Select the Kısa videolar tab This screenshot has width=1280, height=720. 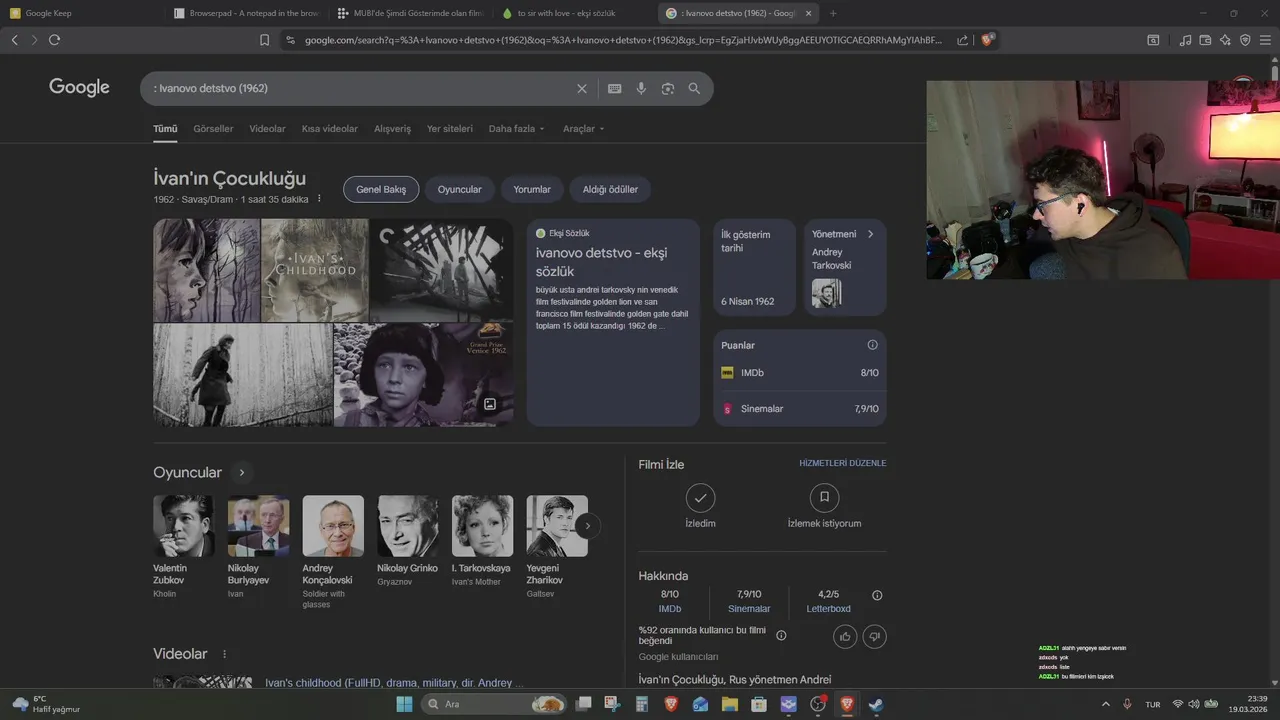pos(330,129)
